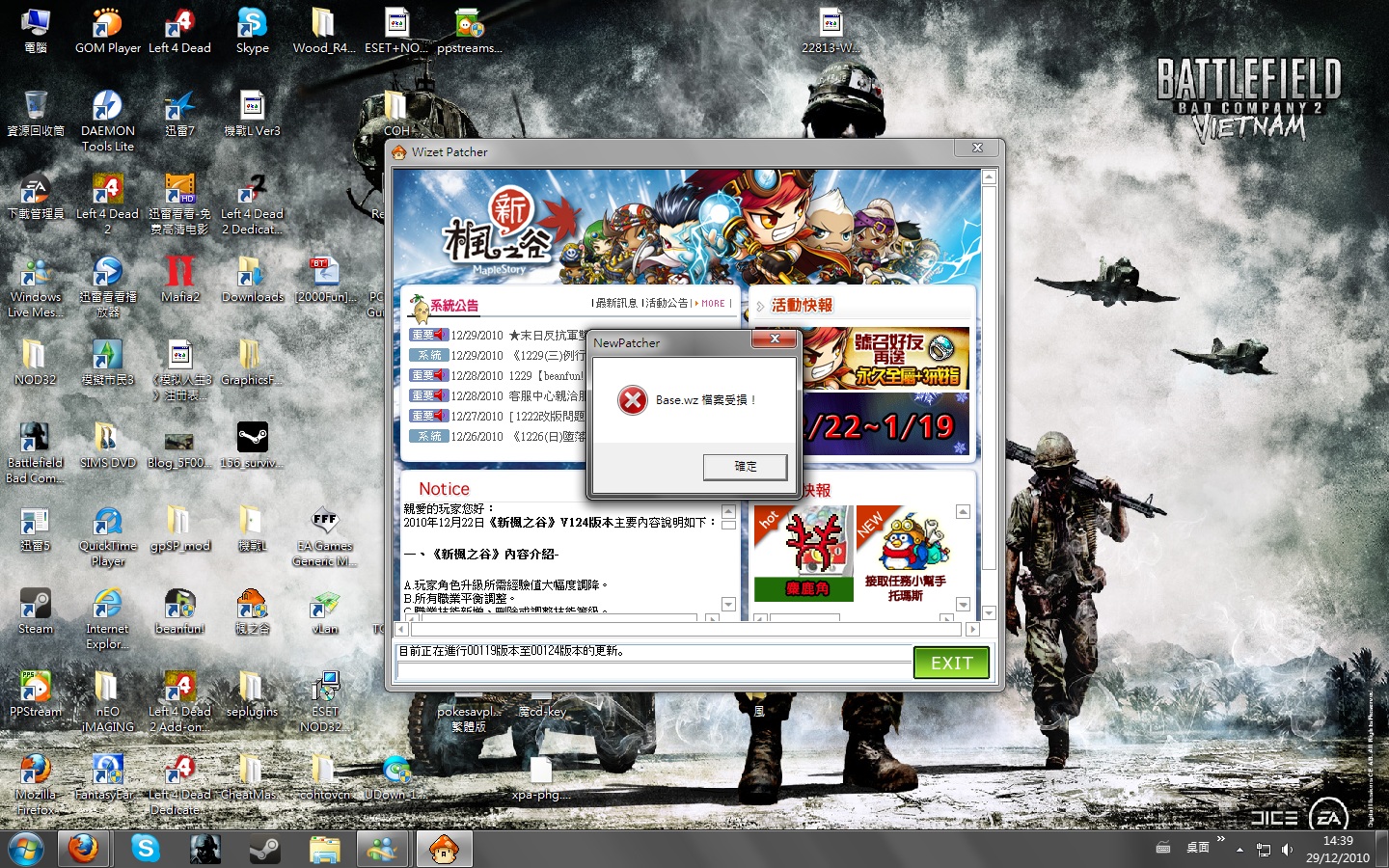Click right arrow of the patcher's horizontal scrollbar
The height and width of the screenshot is (868, 1389).
click(x=972, y=629)
